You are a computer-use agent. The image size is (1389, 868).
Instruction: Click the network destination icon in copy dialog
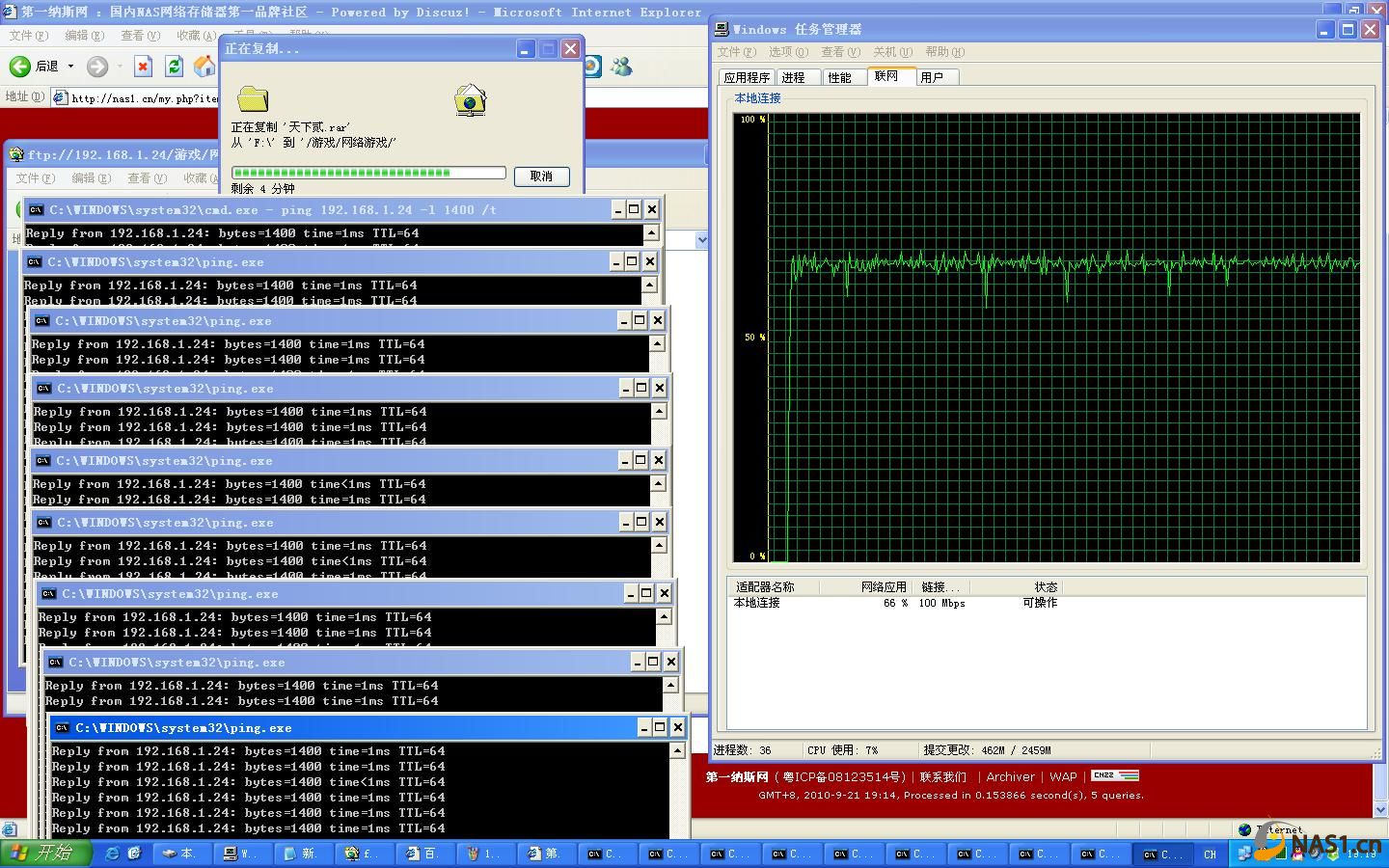click(470, 99)
